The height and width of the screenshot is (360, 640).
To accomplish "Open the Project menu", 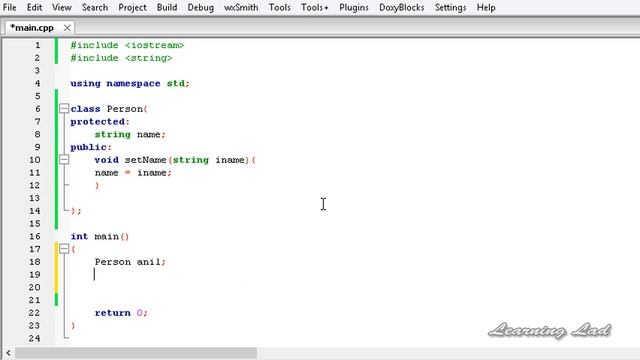I will point(132,8).
